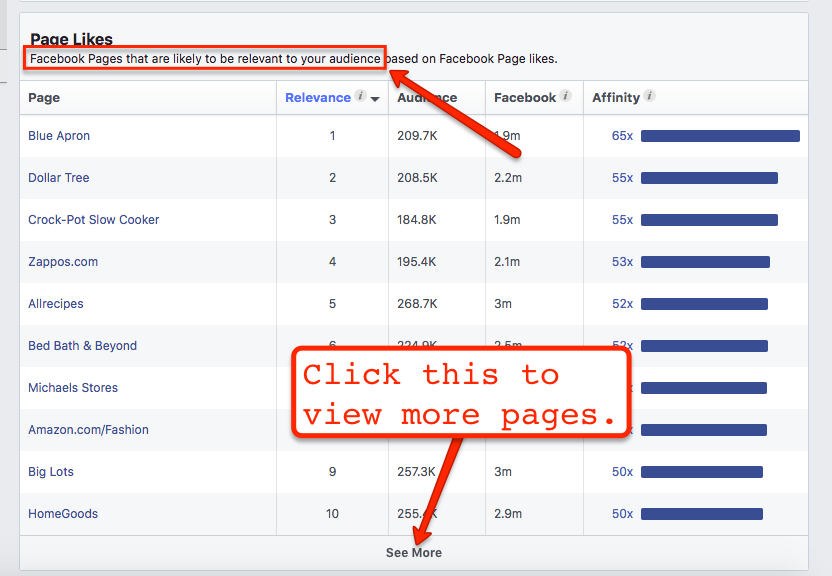
Task: Open the Amazon.com/Fashion page link
Action: (88, 430)
